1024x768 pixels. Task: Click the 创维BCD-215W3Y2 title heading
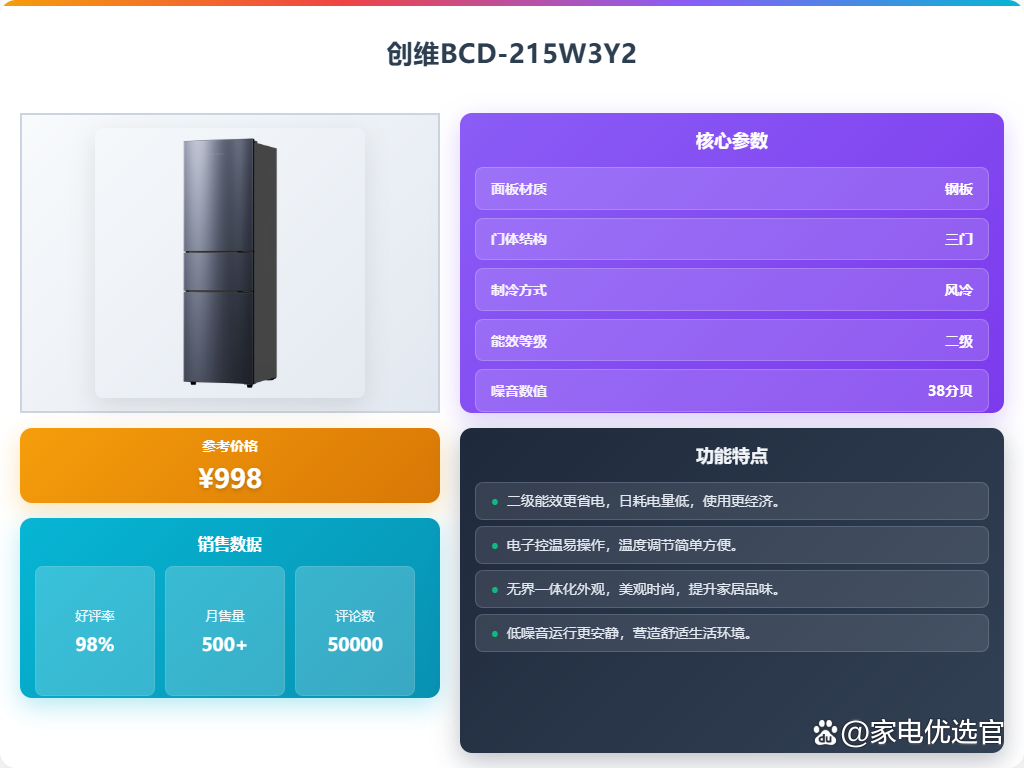click(511, 54)
